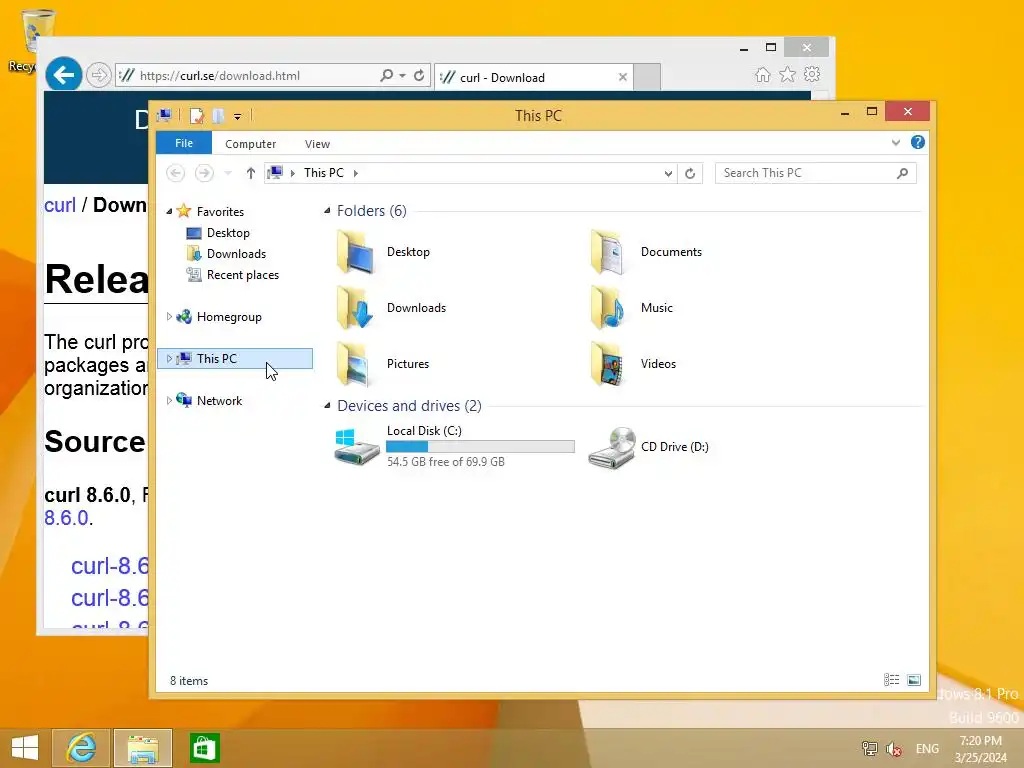Click the Local Disk (C:) usage bar
1024x768 pixels.
[x=481, y=447]
